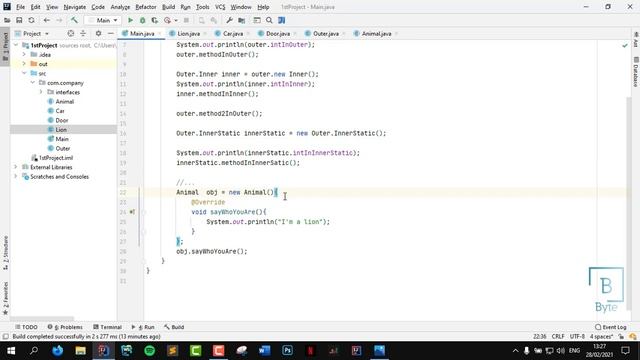The image size is (640, 360).
Task: Open Project Structure icon
Action: pyautogui.click(x=242, y=20)
